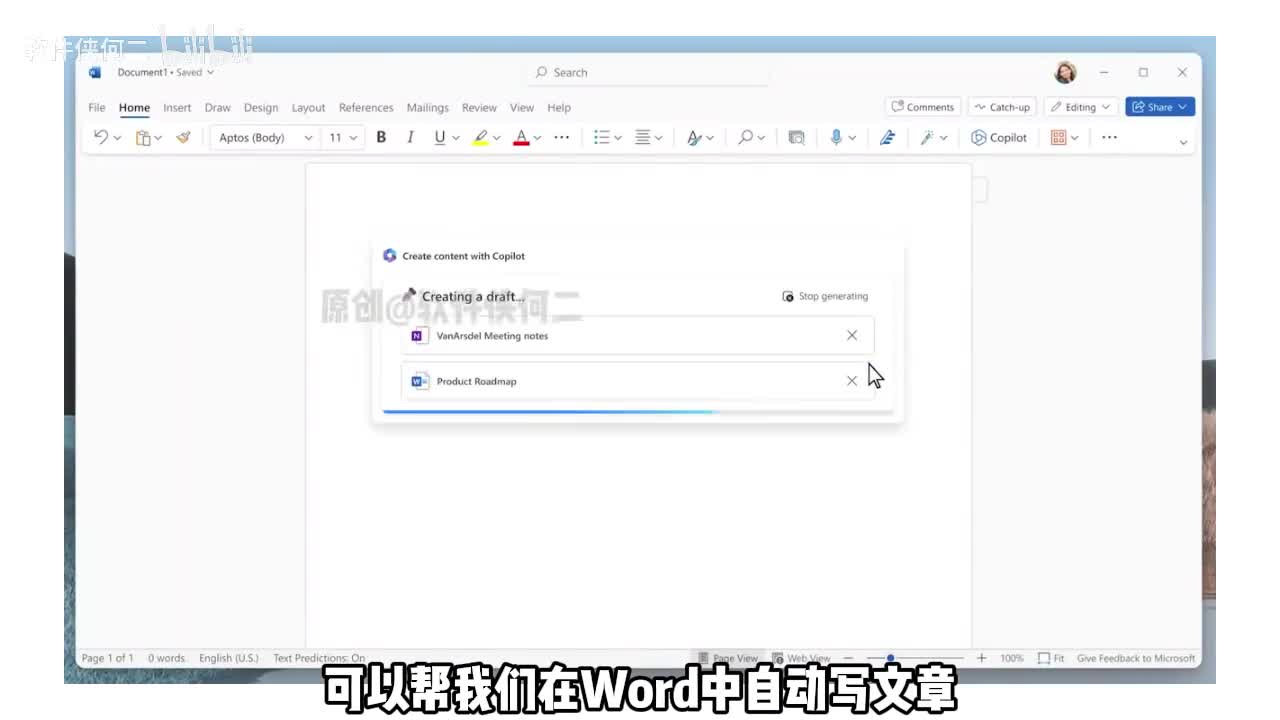The image size is (1280, 720).
Task: Stop generating the Copilot draft
Action: [x=825, y=296]
